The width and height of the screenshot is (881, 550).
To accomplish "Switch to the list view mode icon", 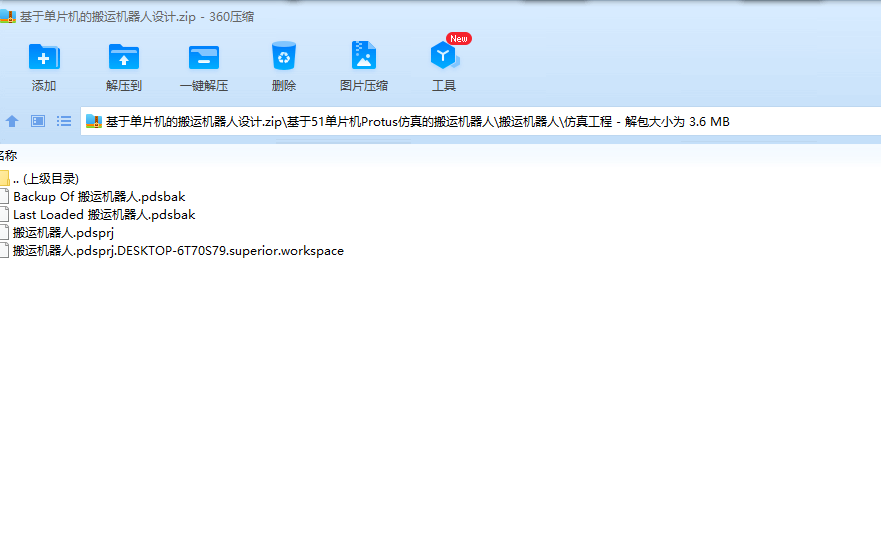I will coord(63,121).
